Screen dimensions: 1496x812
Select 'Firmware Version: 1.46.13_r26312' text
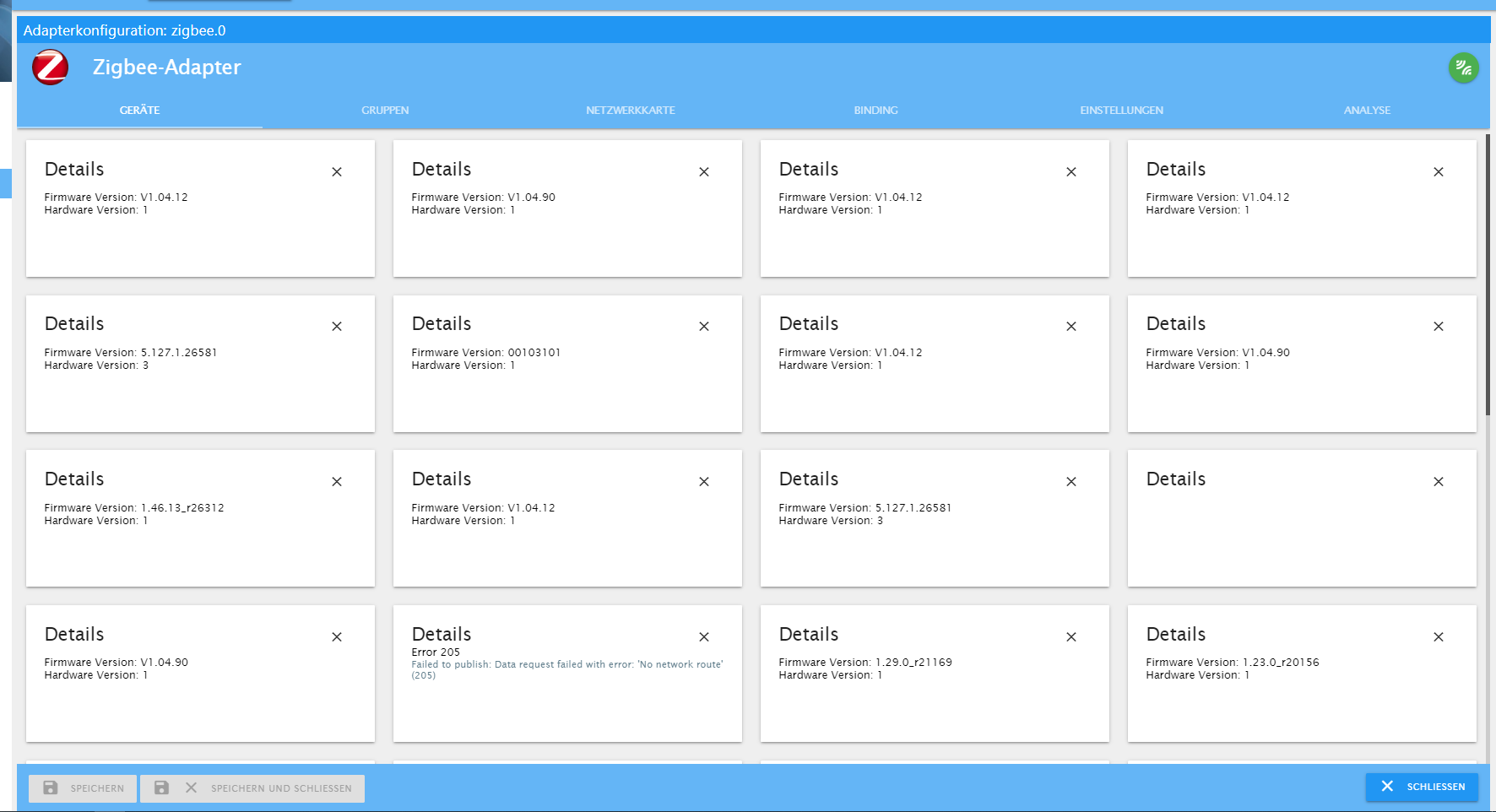tap(133, 508)
